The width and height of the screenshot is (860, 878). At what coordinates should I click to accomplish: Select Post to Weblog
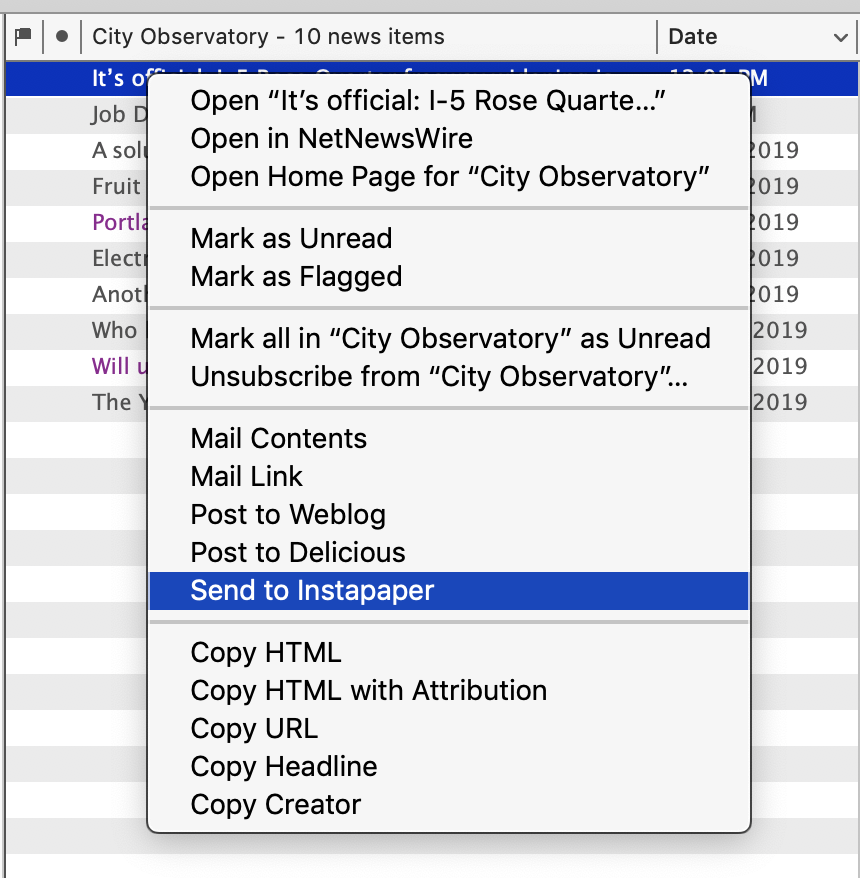coord(448,515)
